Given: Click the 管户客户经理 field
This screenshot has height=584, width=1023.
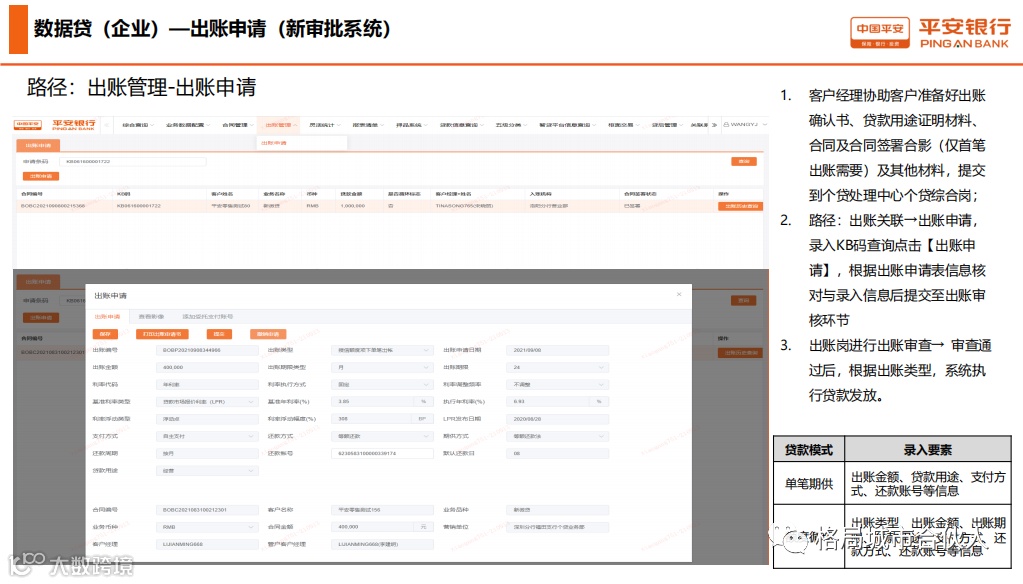Looking at the screenshot, I should [x=382, y=544].
